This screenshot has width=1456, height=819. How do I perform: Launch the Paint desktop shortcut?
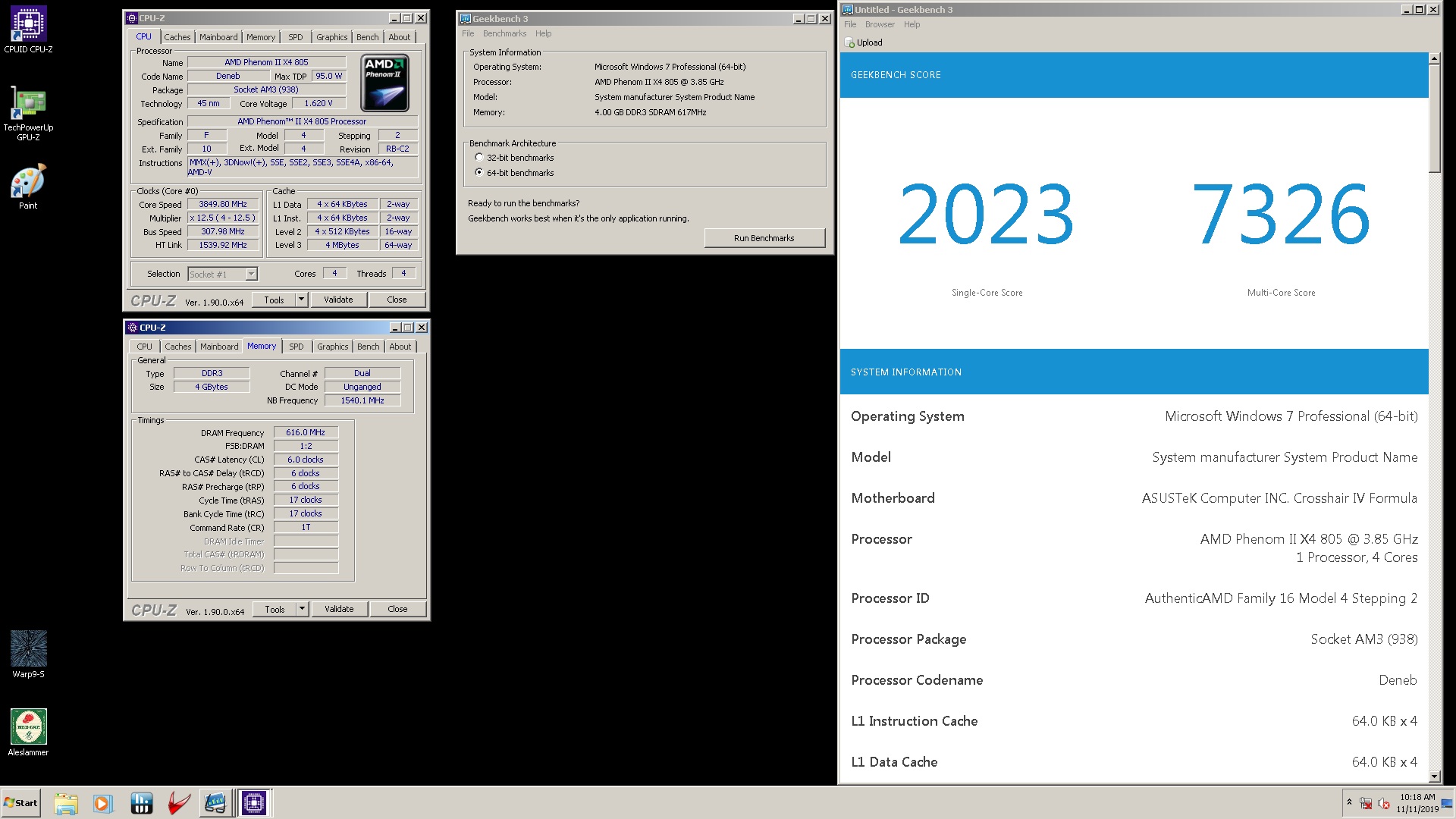[x=28, y=187]
